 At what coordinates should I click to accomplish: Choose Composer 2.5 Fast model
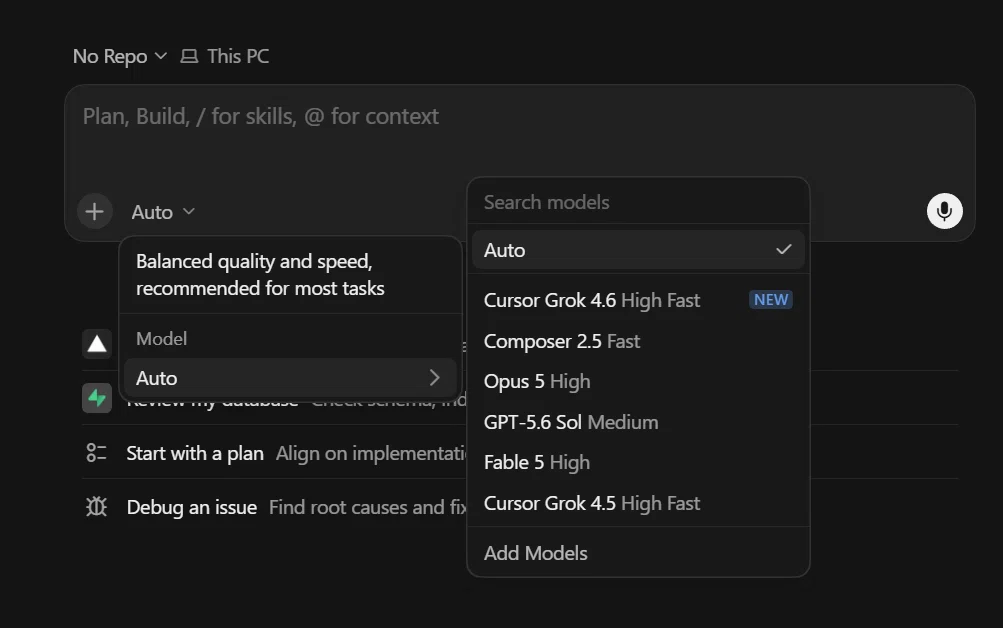coord(638,341)
